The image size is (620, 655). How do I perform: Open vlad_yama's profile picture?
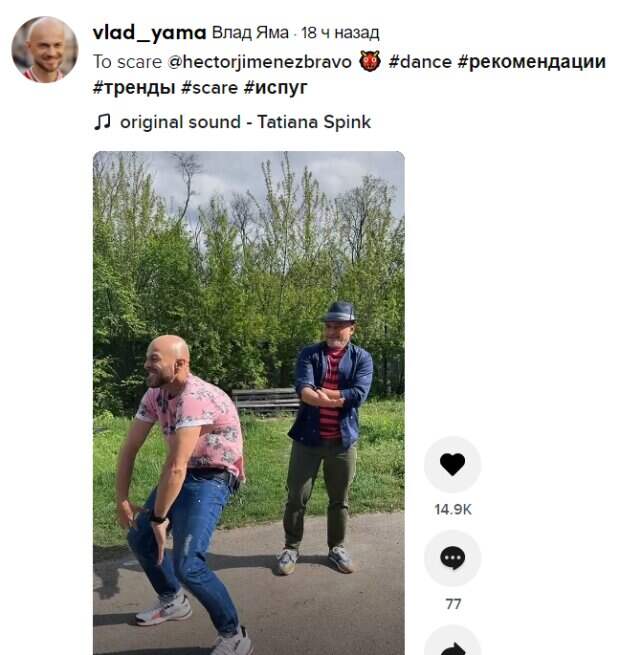[x=44, y=50]
